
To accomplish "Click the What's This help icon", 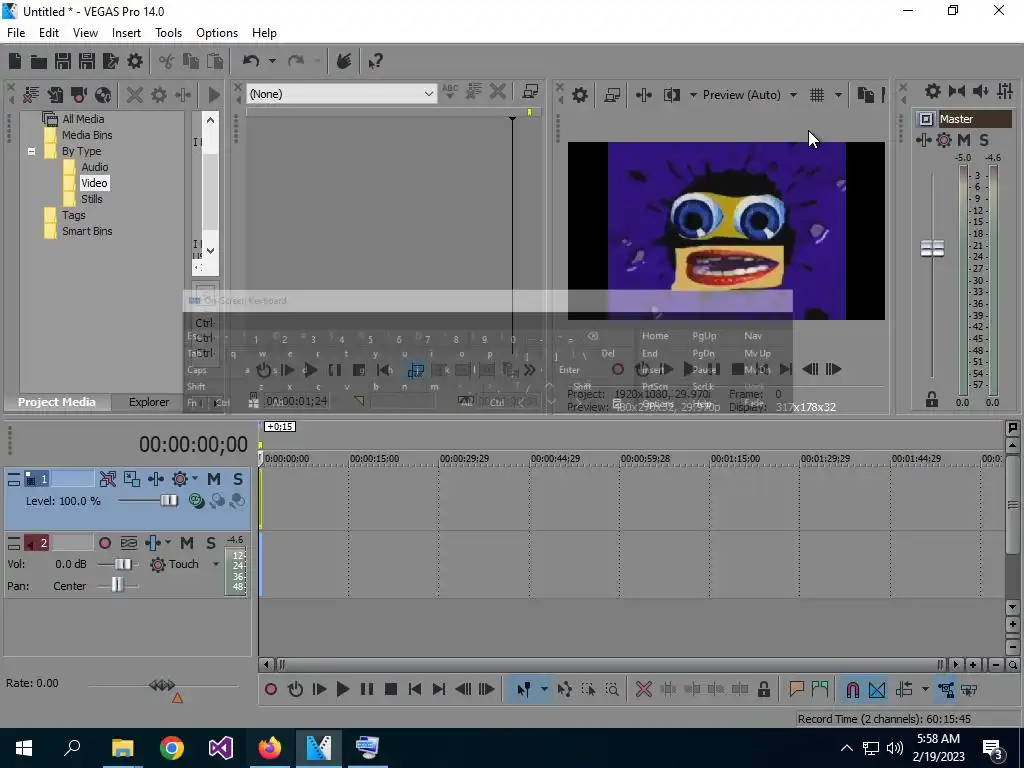I will [x=375, y=61].
